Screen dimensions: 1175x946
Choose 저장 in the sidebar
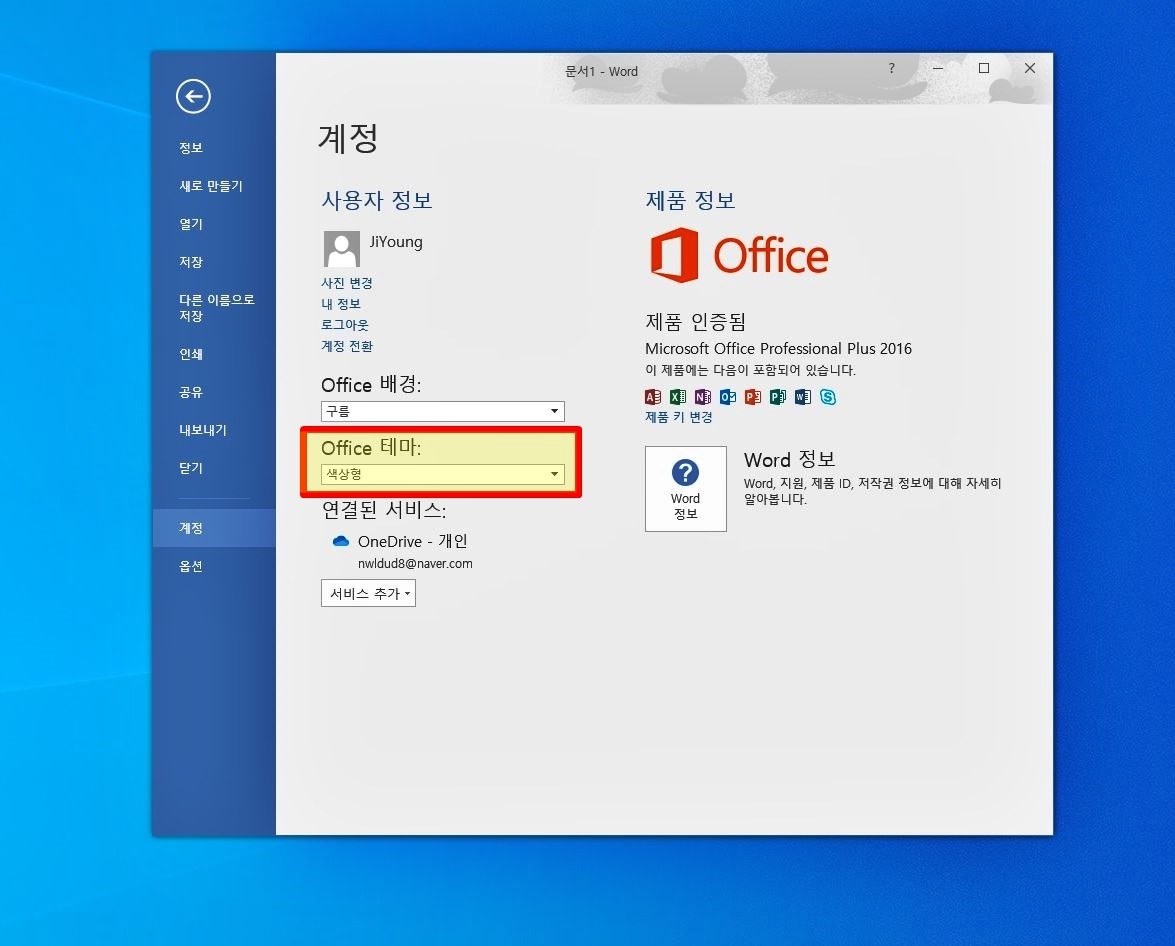click(x=191, y=262)
